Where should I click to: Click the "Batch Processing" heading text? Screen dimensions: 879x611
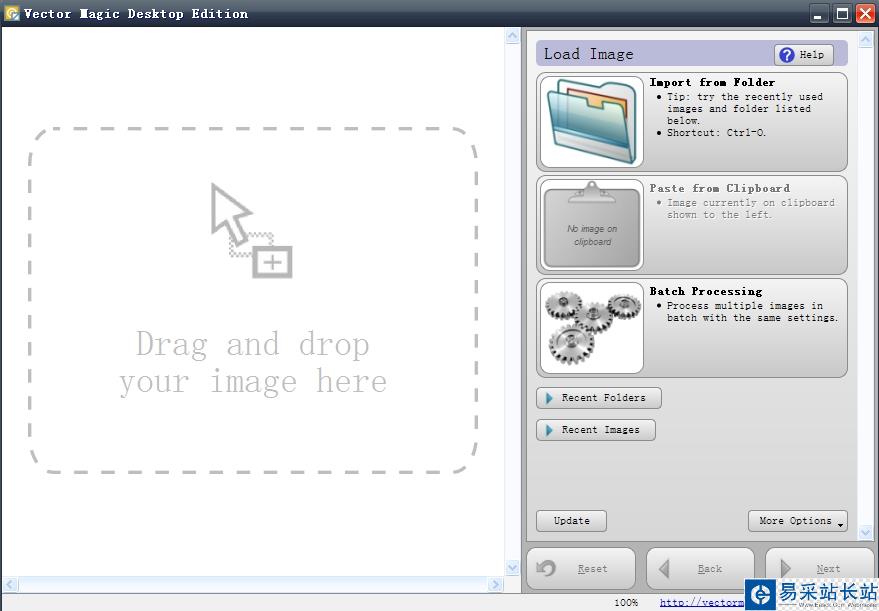(x=706, y=291)
